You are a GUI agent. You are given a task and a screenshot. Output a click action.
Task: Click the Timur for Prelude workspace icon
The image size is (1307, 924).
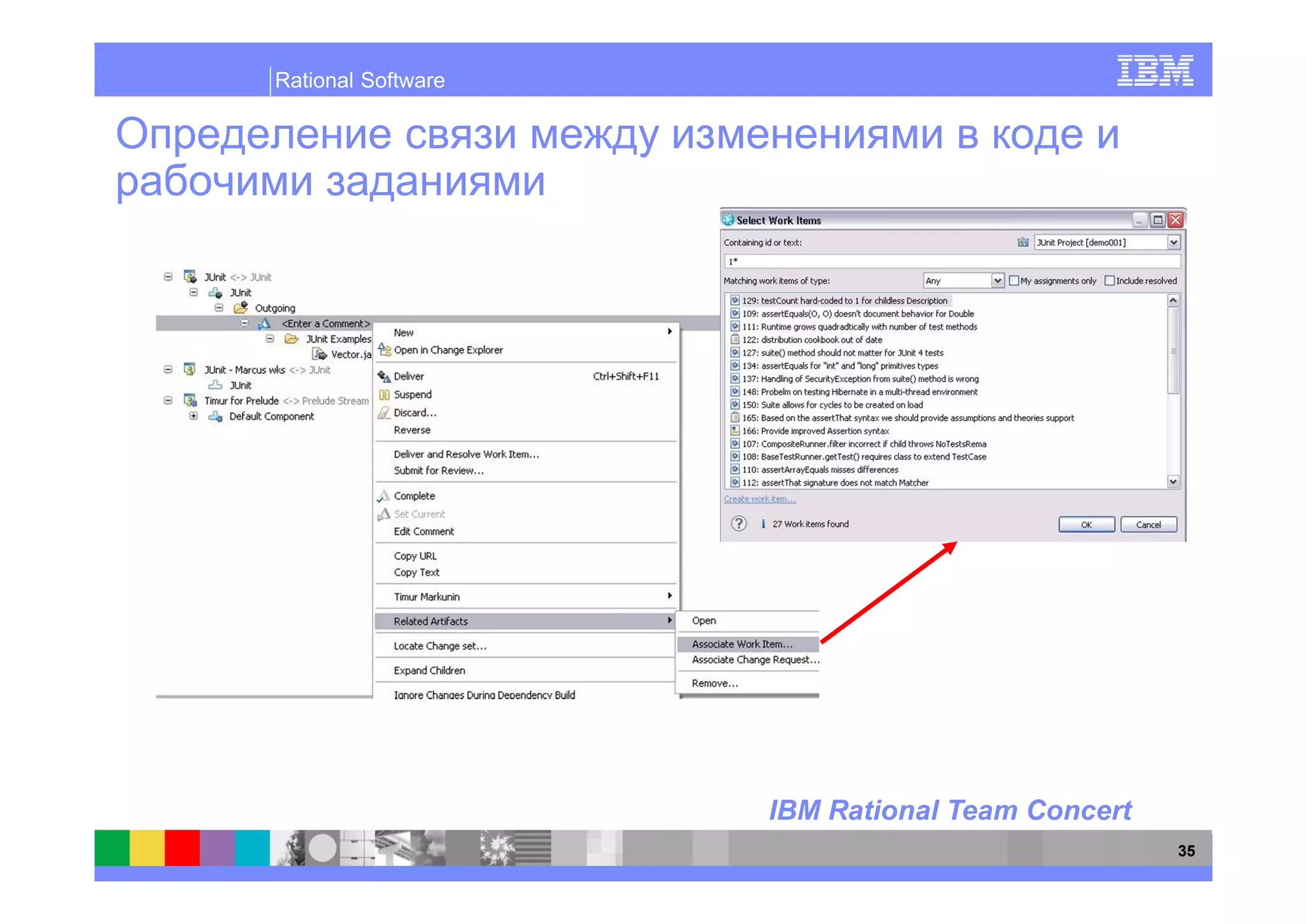pyautogui.click(x=190, y=400)
